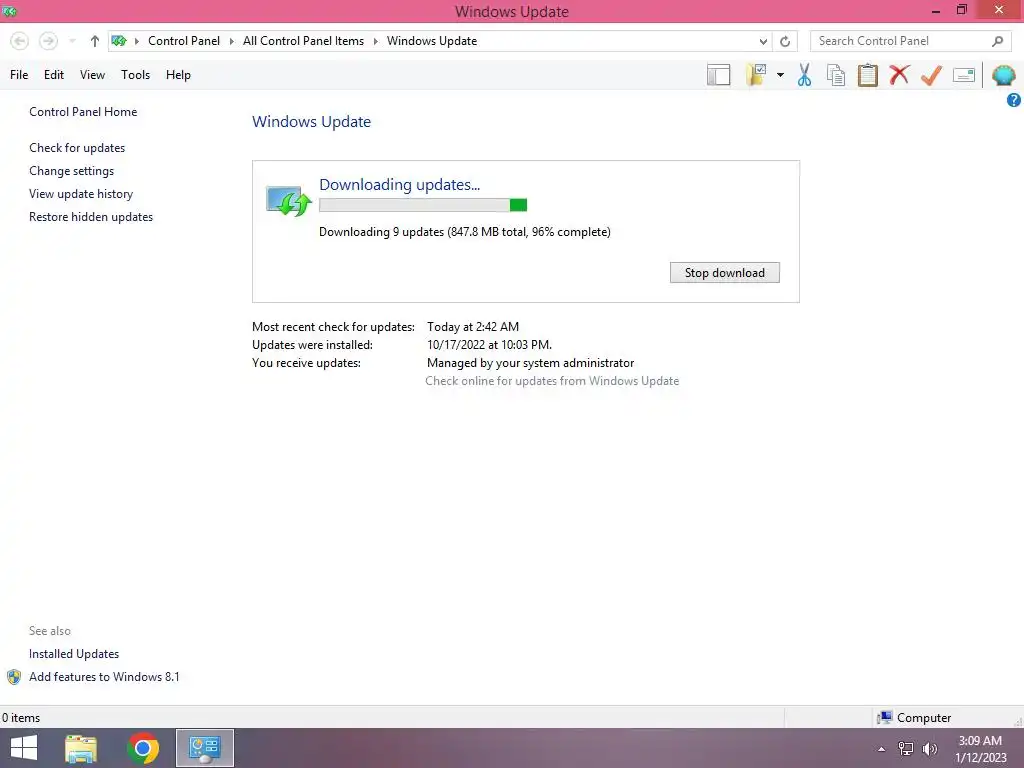
Task: Click the globe toolbar icon
Action: [x=1004, y=75]
